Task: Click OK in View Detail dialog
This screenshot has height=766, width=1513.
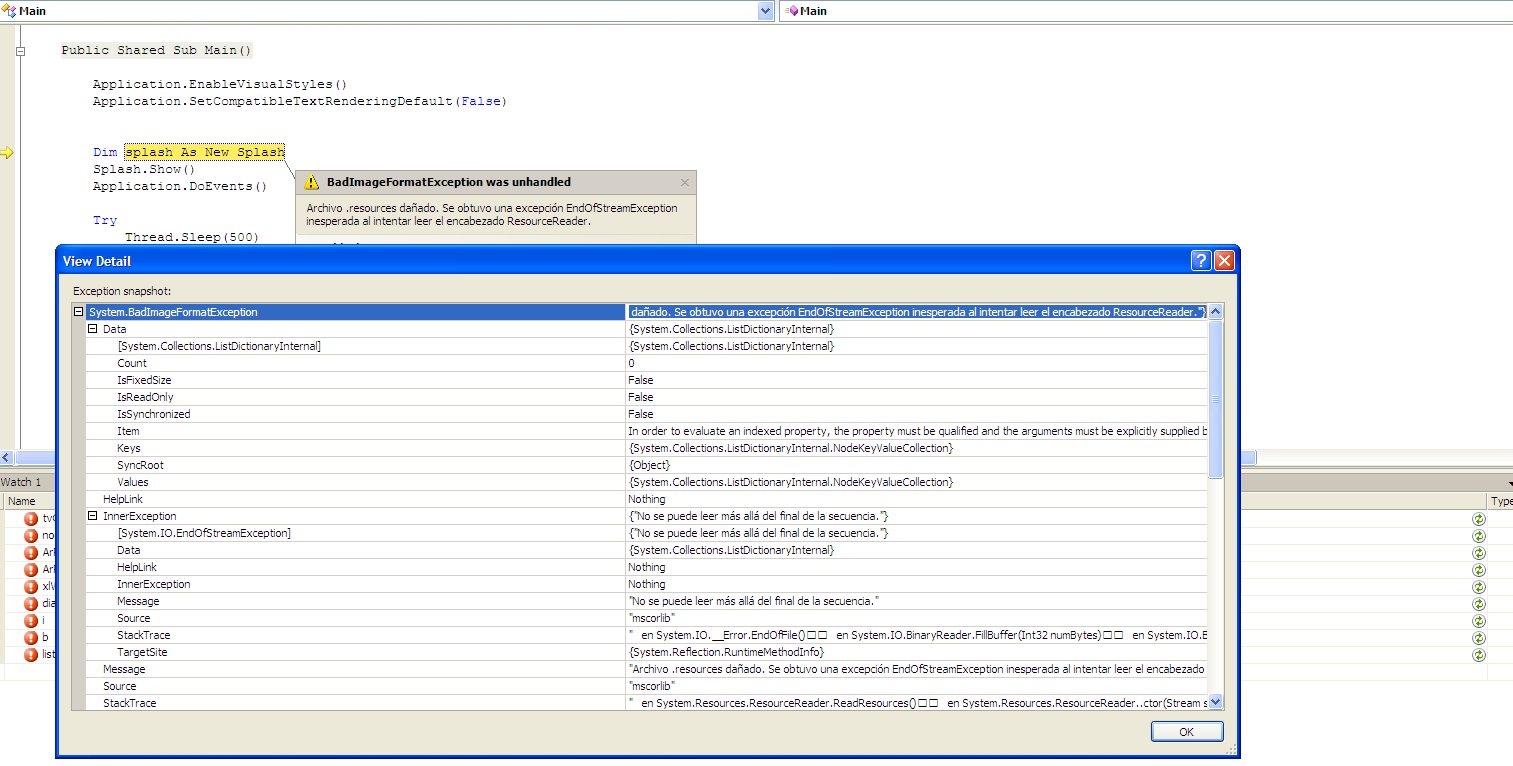Action: coord(1187,732)
